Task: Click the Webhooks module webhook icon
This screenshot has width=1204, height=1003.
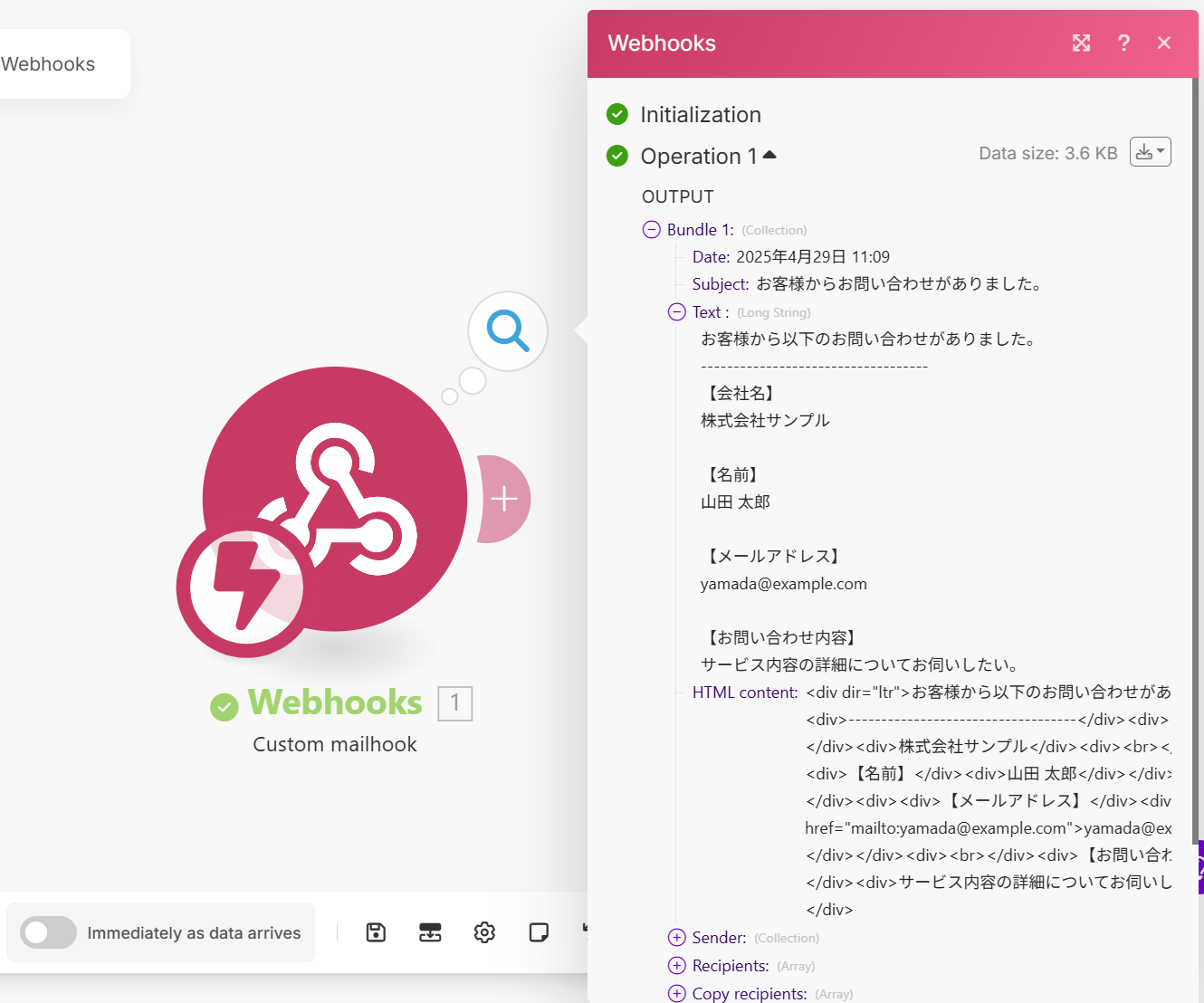Action: [336, 498]
